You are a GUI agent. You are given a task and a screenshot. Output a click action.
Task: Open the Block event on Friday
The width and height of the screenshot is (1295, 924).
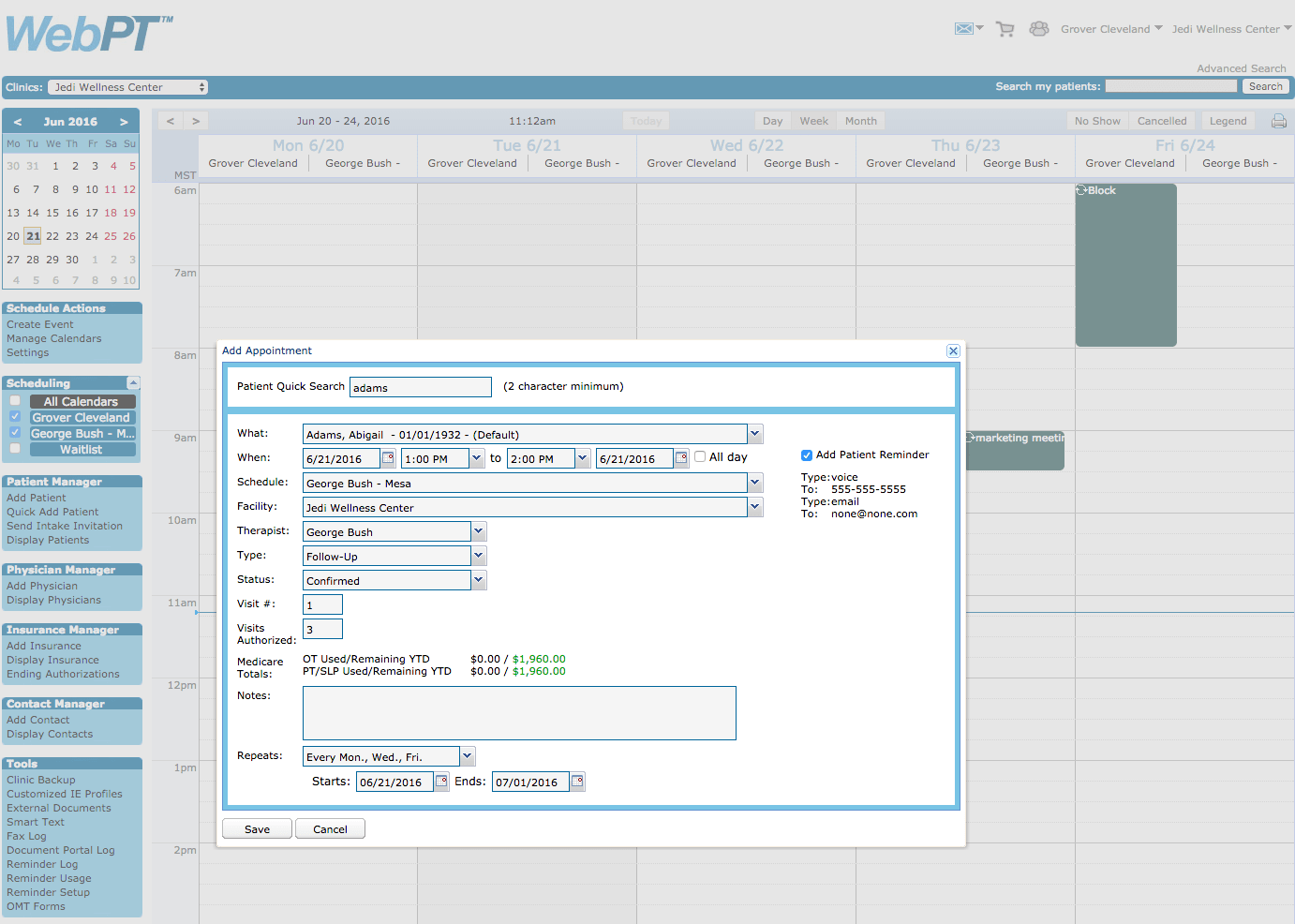click(x=1125, y=265)
